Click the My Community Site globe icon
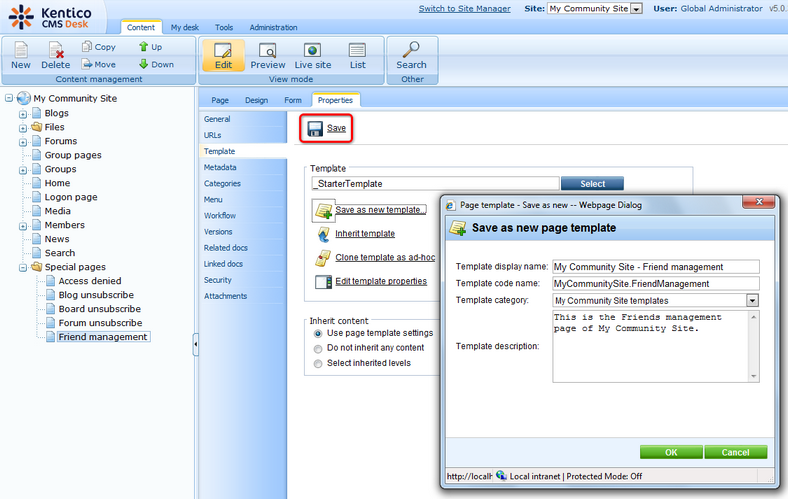The width and height of the screenshot is (788, 499). 23,98
